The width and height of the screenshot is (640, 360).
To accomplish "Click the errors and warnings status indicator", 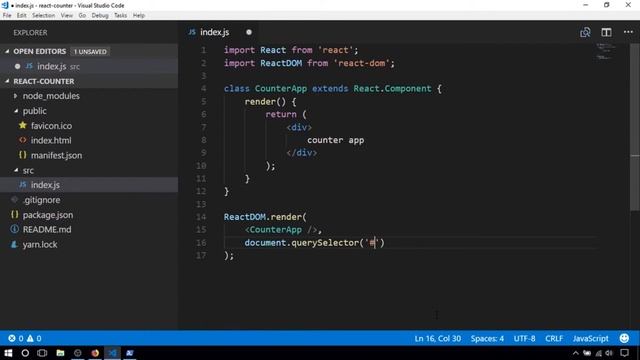I will (24, 338).
